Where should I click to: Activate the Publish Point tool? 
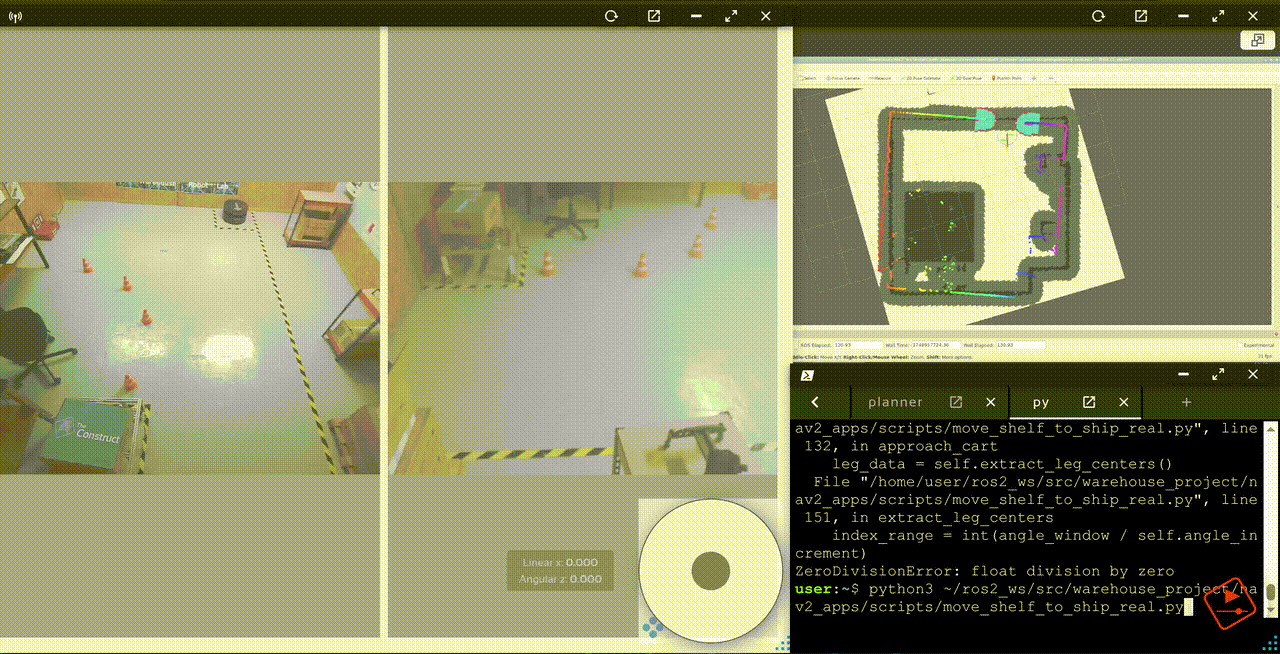(x=1008, y=79)
